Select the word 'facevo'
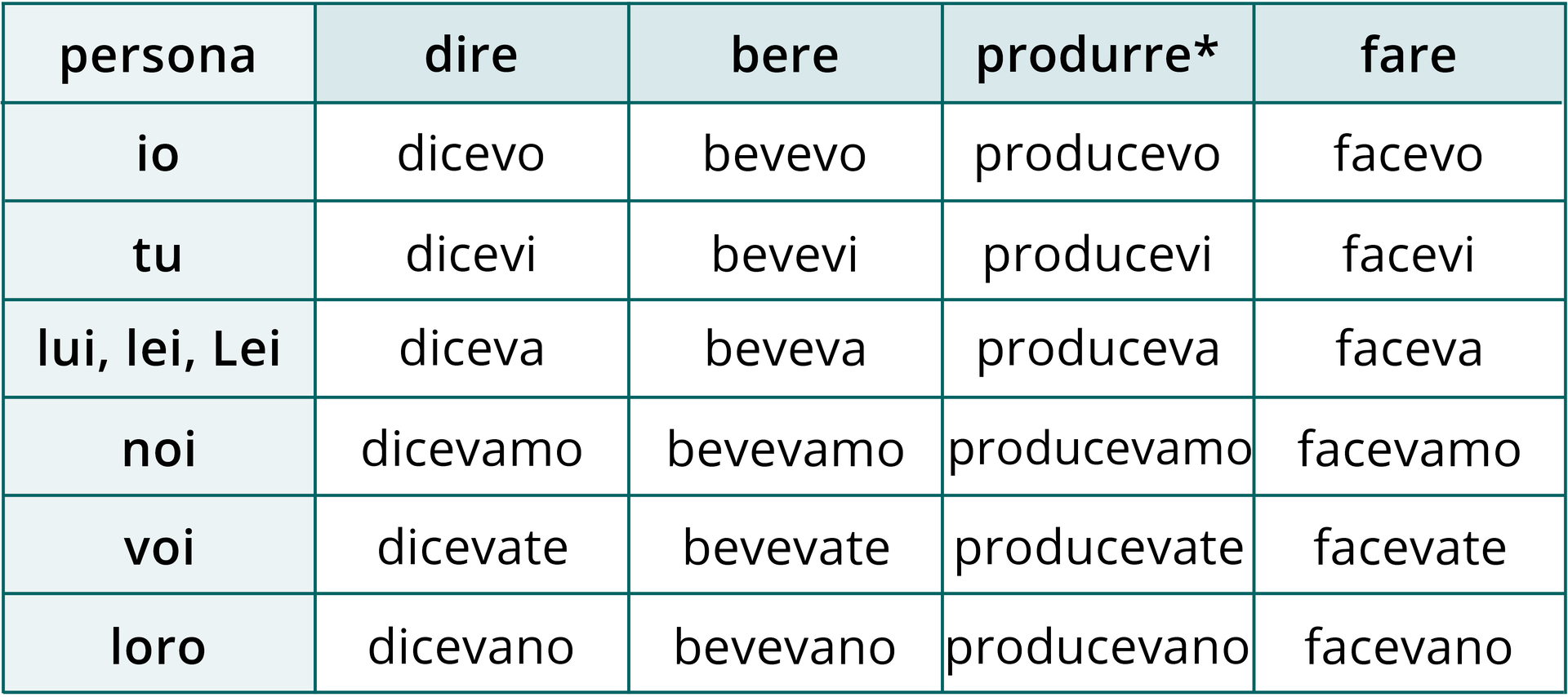The width and height of the screenshot is (1568, 697). [1409, 153]
